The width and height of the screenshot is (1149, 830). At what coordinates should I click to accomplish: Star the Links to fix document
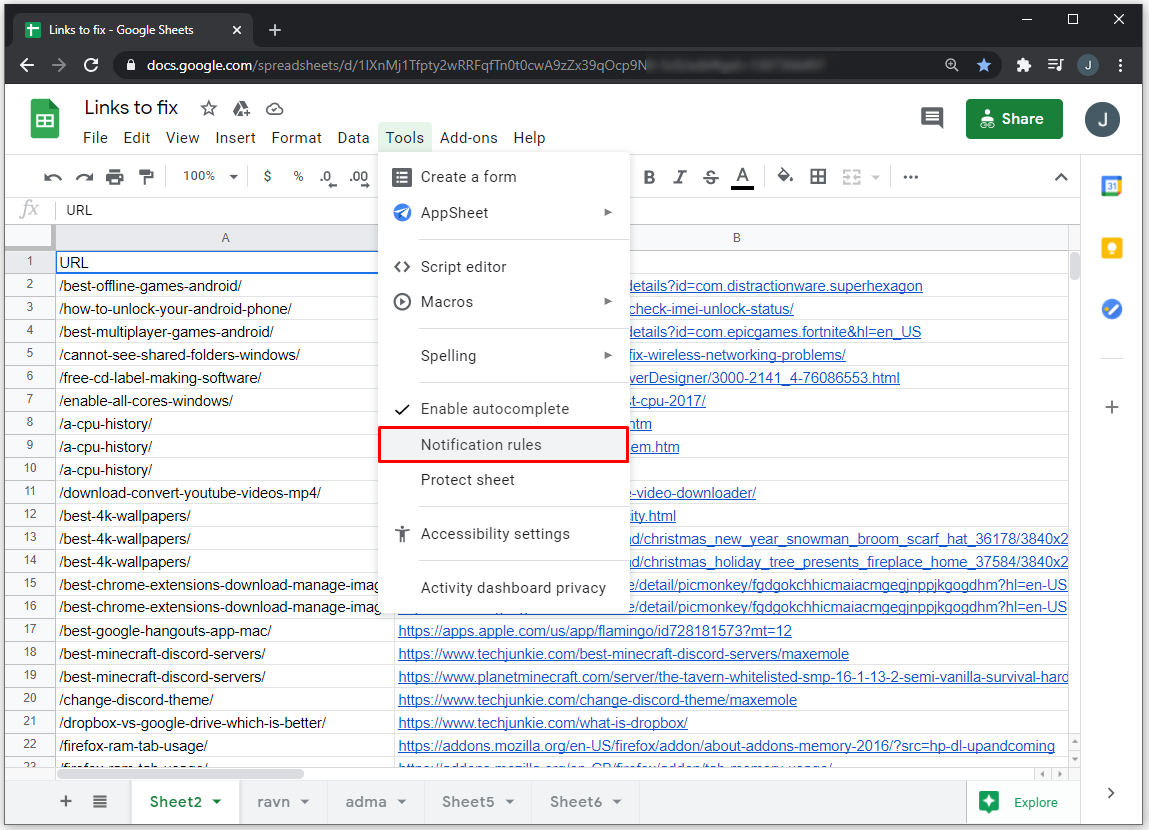[x=209, y=108]
